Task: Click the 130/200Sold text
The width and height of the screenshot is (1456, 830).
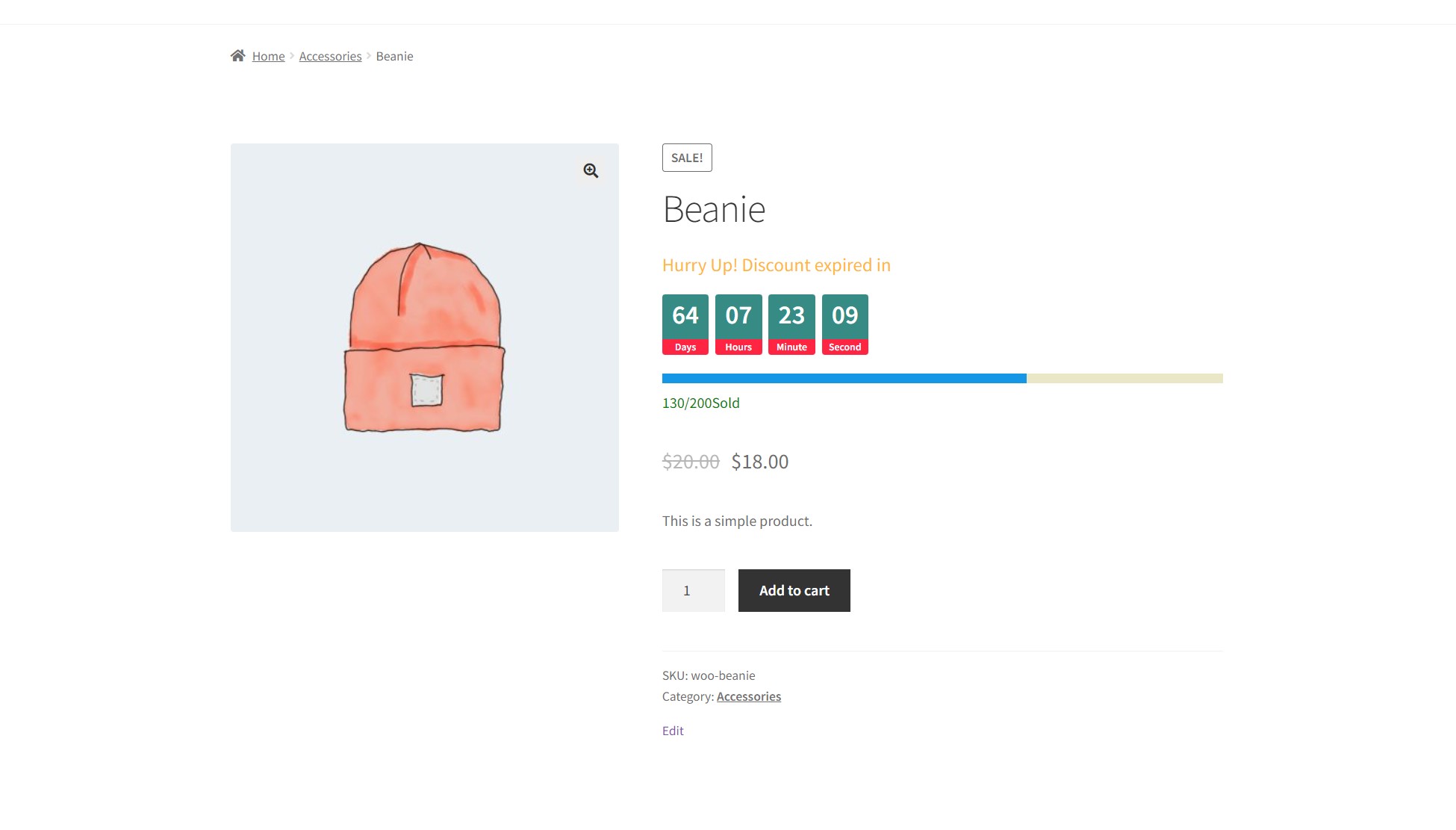Action: click(700, 403)
